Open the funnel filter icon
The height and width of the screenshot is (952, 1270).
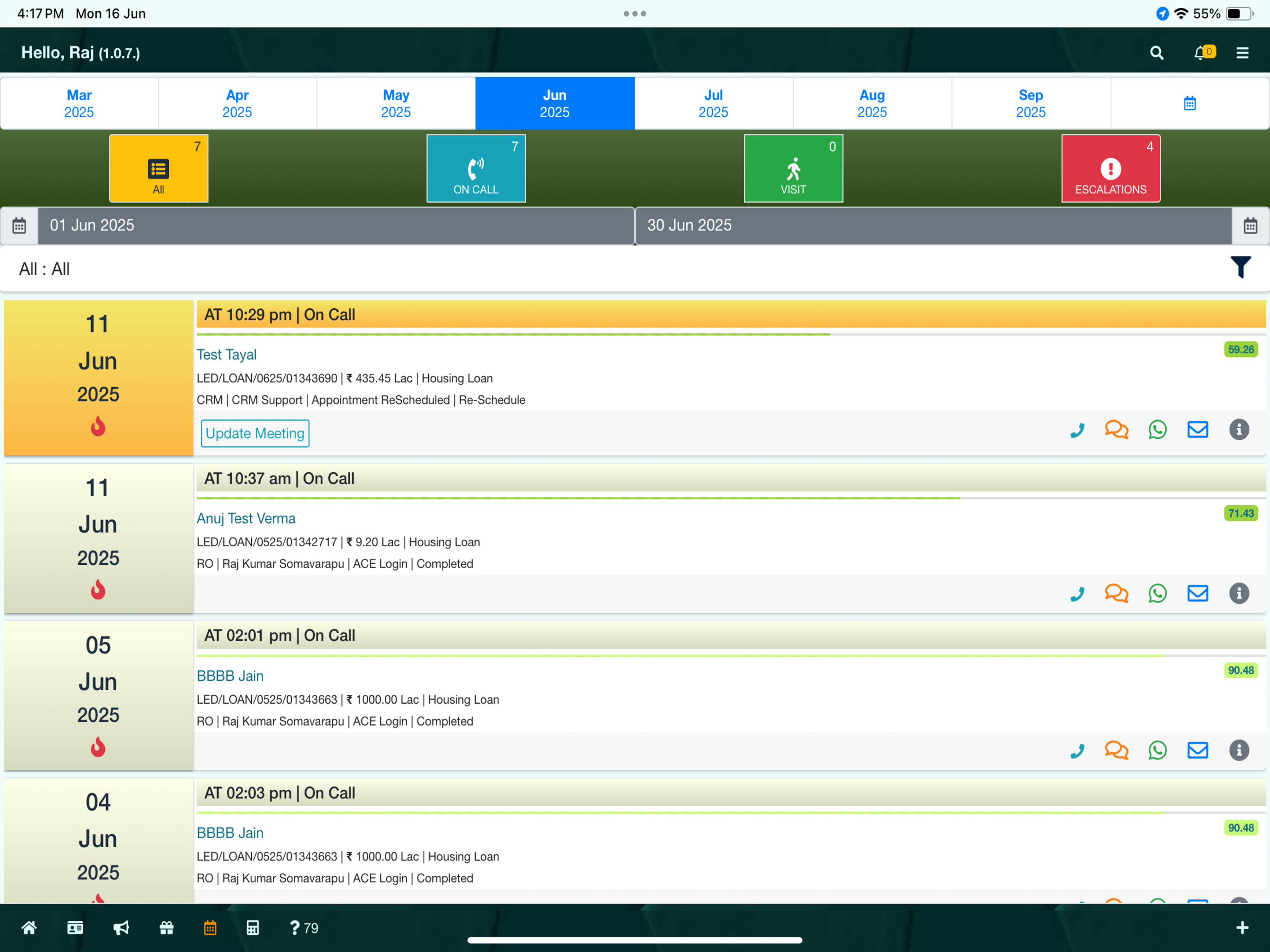pos(1241,268)
